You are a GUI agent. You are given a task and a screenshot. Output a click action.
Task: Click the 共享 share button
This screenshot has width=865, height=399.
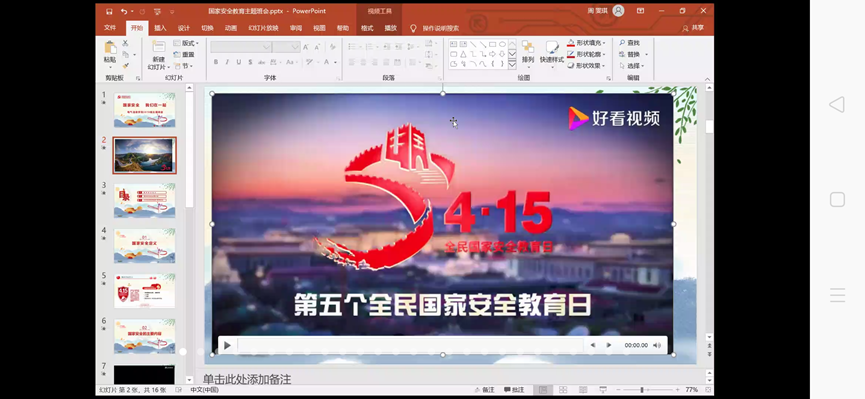693,28
